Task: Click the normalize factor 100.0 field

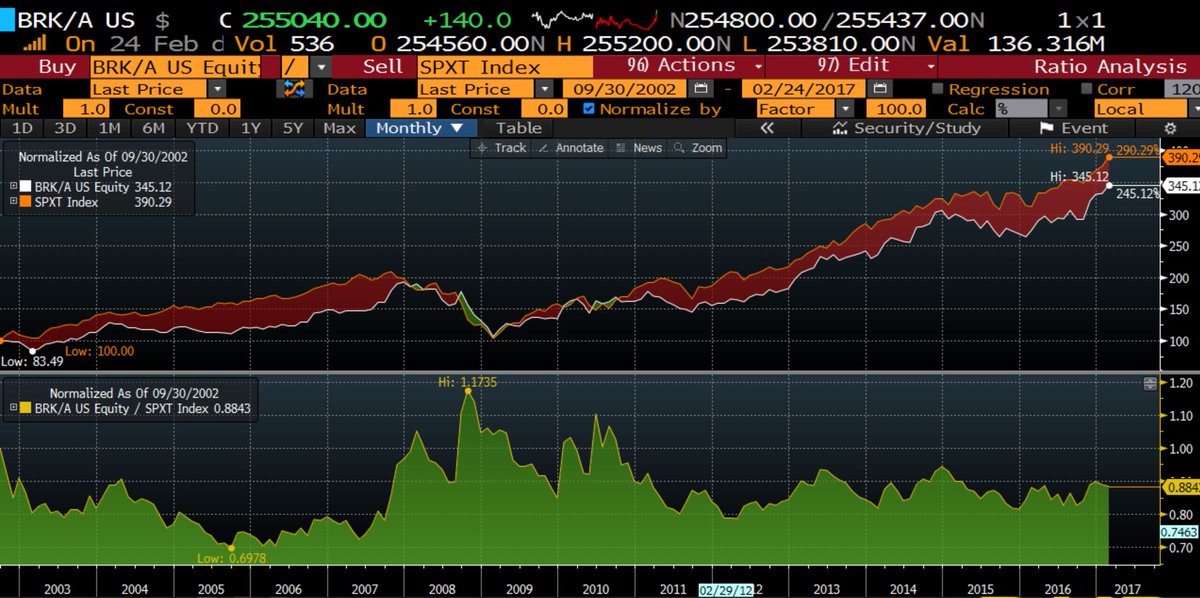Action: 898,109
